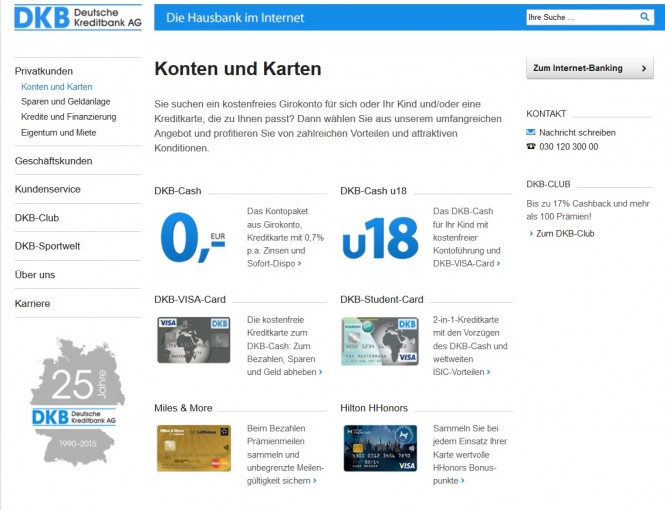Click the Miles & More description about Prämienmeilen
This screenshot has height=510, width=665.
coord(285,454)
